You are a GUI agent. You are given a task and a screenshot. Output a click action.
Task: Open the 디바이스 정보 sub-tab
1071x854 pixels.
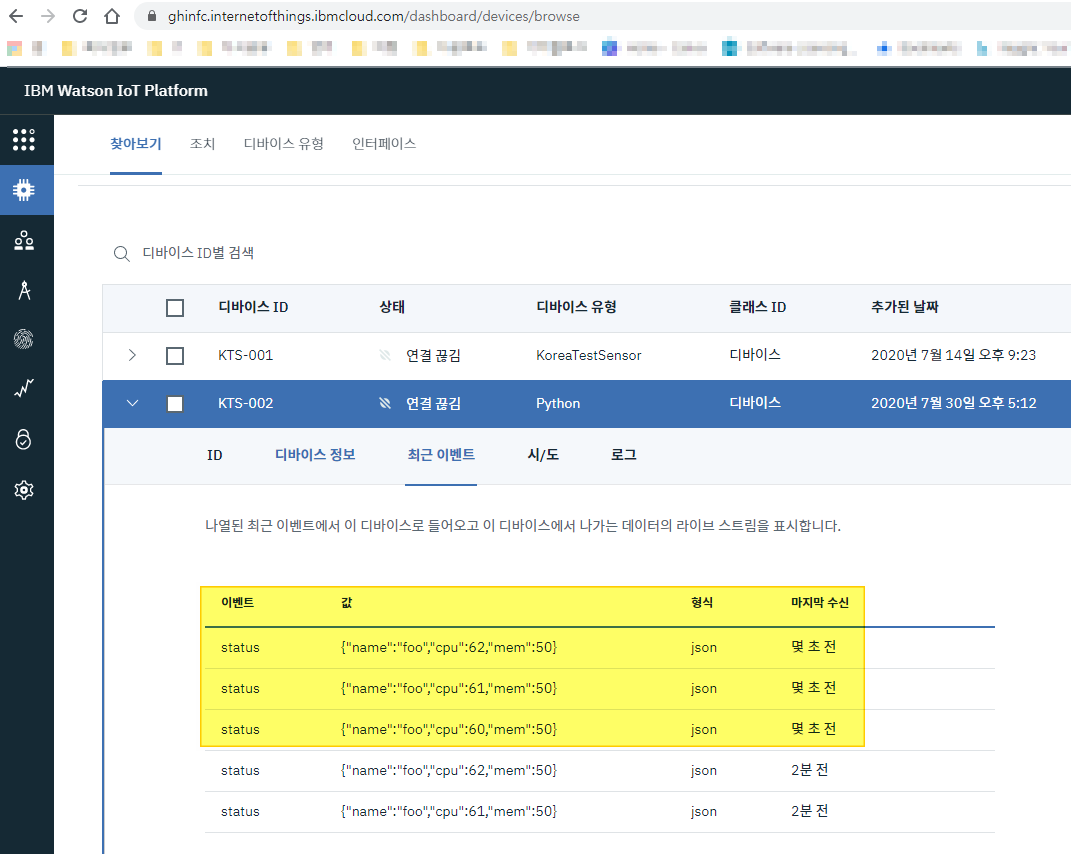pyautogui.click(x=315, y=455)
